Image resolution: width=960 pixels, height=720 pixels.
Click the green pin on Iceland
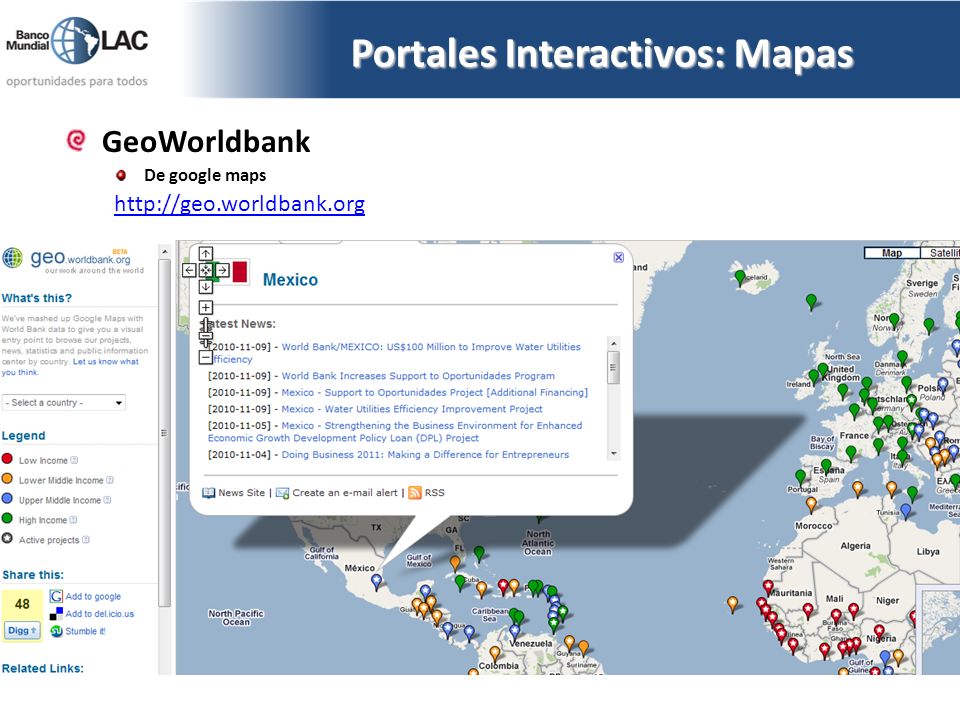[740, 278]
